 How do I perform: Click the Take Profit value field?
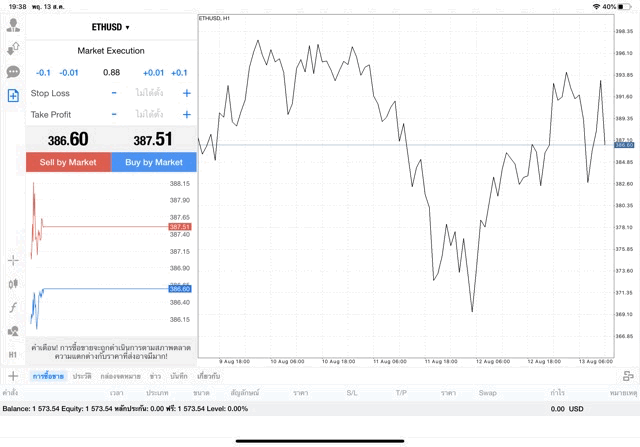pos(150,115)
